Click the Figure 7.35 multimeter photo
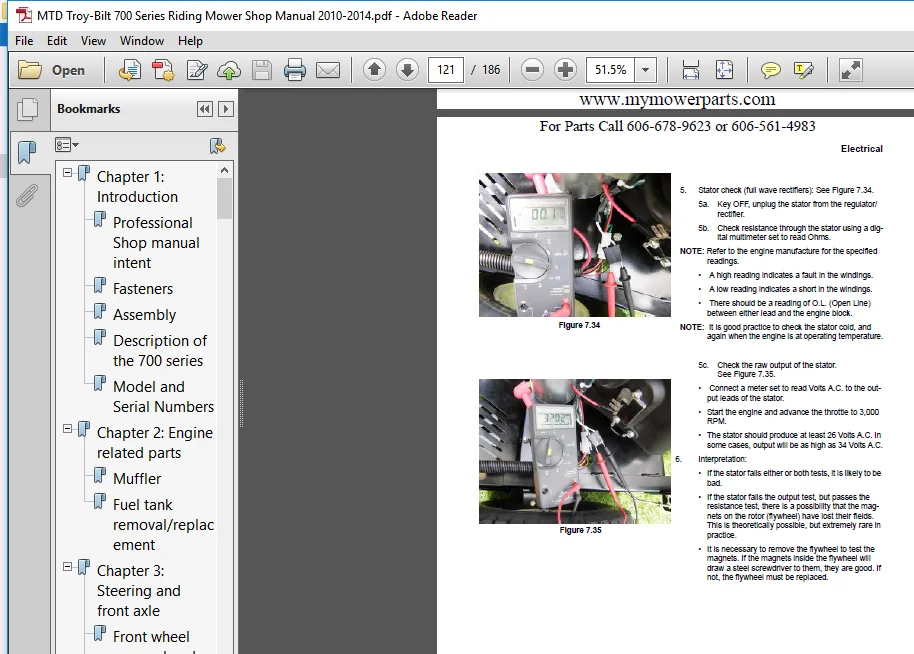 tap(575, 451)
